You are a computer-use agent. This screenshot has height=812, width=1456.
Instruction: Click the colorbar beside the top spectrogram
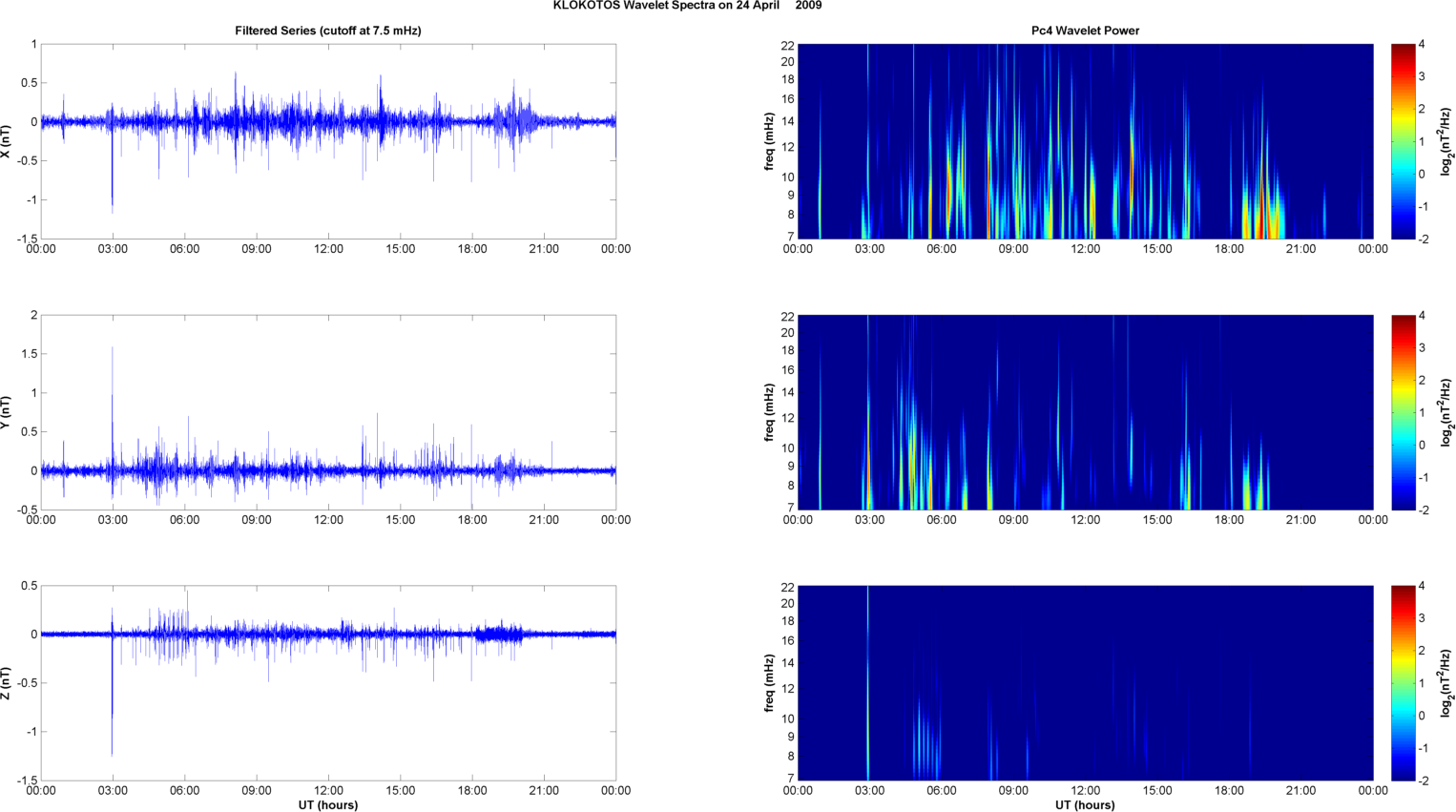coord(1403,141)
